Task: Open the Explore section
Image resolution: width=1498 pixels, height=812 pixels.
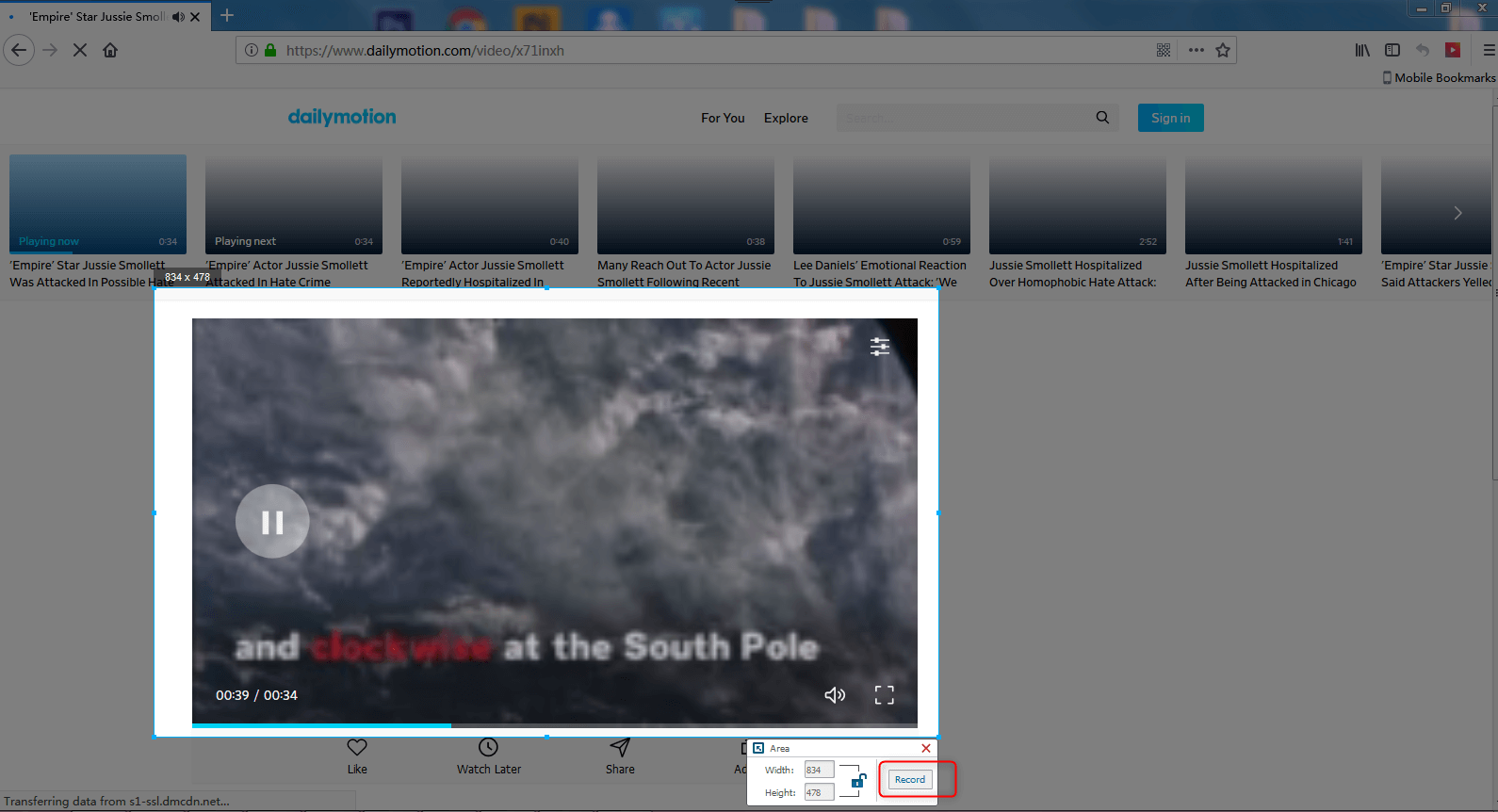Action: 786,118
